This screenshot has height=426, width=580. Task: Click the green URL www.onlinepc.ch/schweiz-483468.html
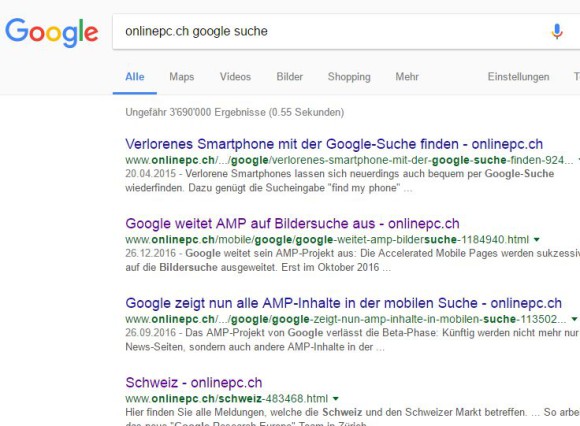pos(226,399)
